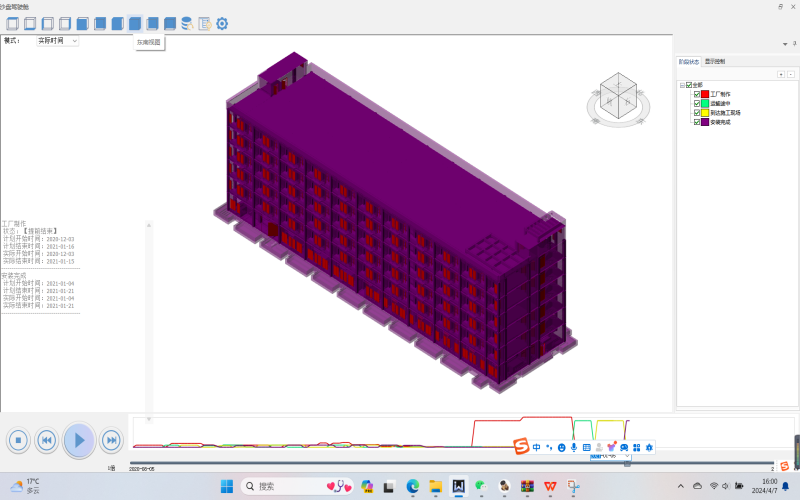
Task: Switch to the 阶段状态 tab
Action: 689,62
